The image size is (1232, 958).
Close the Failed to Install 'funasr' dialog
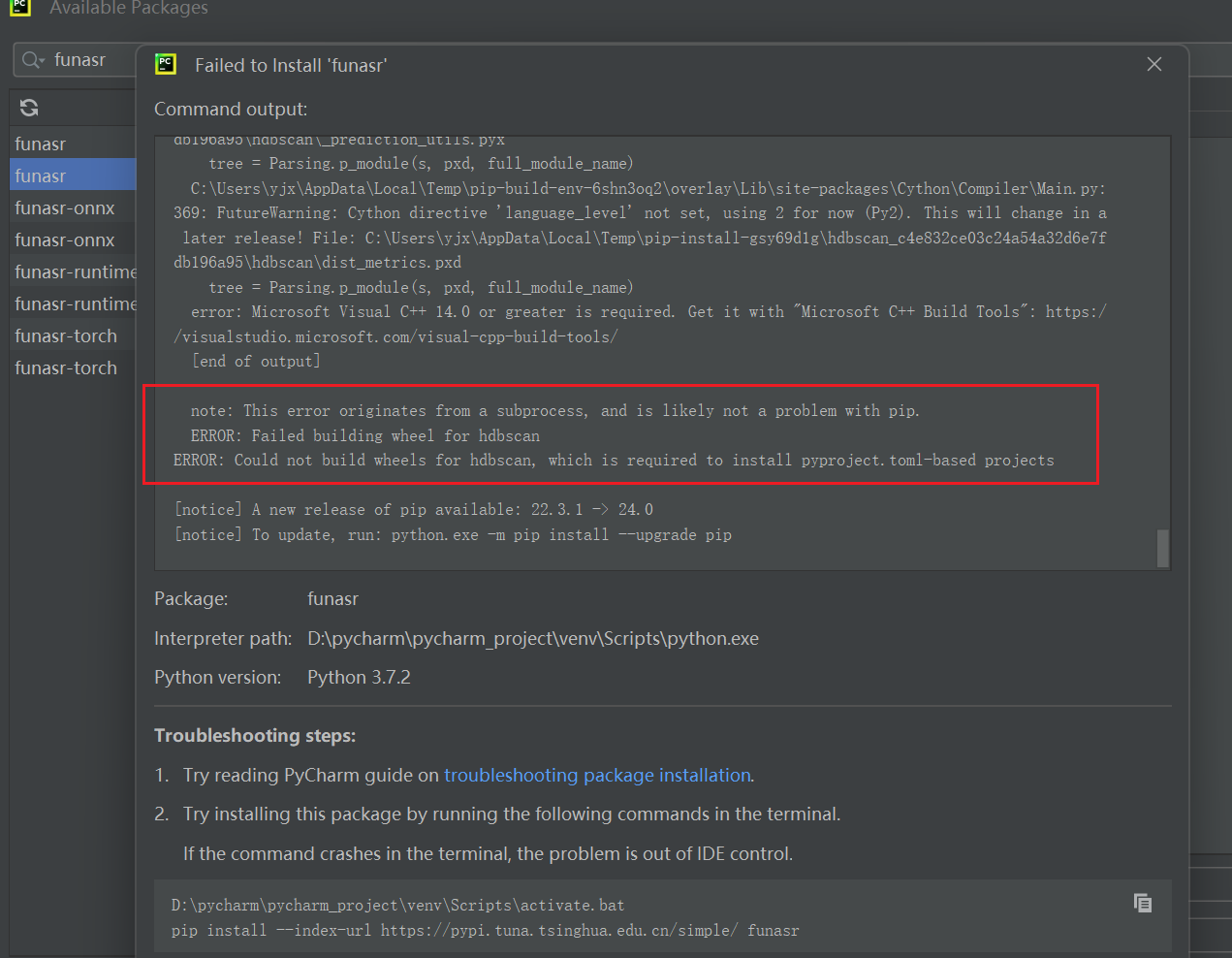tap(1153, 64)
